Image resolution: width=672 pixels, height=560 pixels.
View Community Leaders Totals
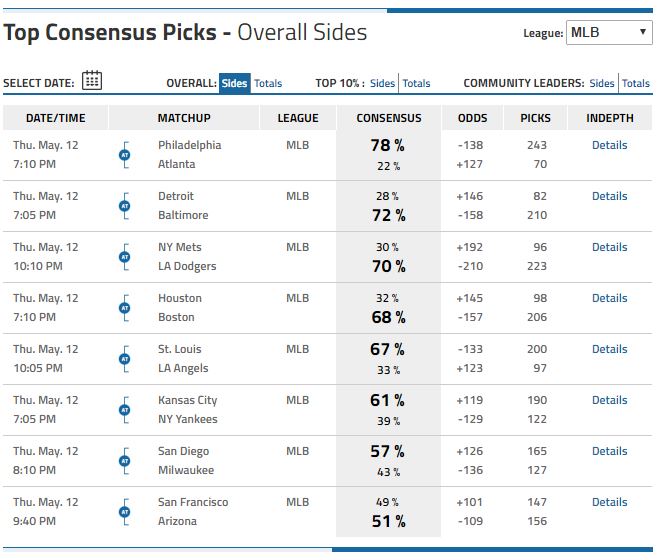(x=636, y=84)
